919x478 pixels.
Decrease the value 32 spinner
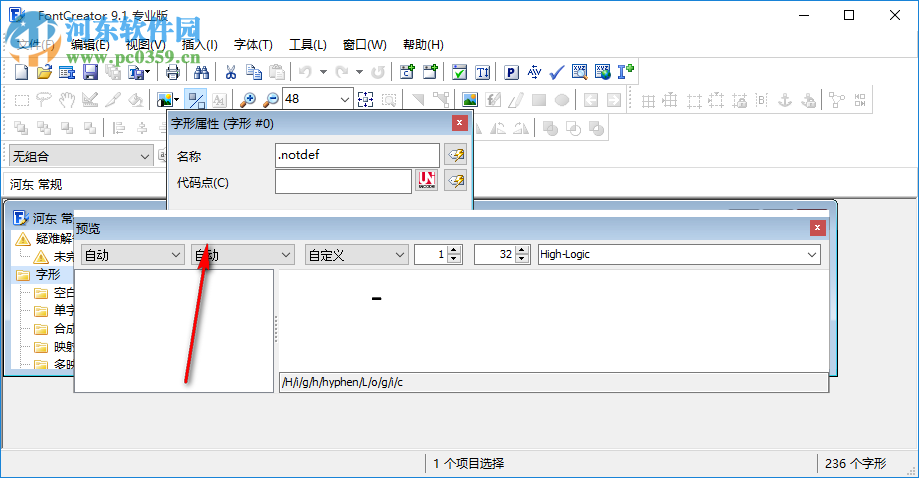coord(522,259)
